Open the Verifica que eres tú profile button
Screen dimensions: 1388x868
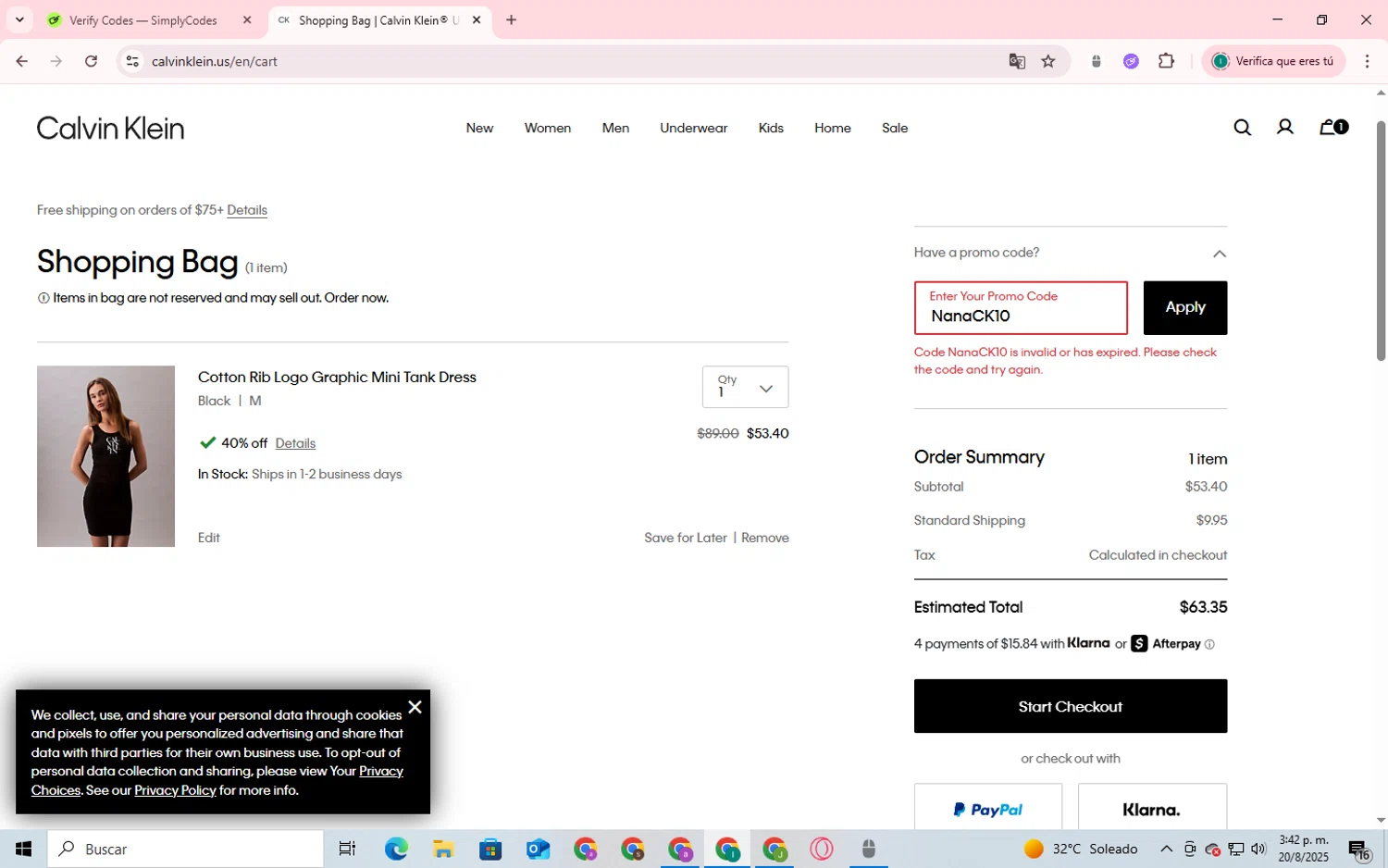coord(1272,61)
